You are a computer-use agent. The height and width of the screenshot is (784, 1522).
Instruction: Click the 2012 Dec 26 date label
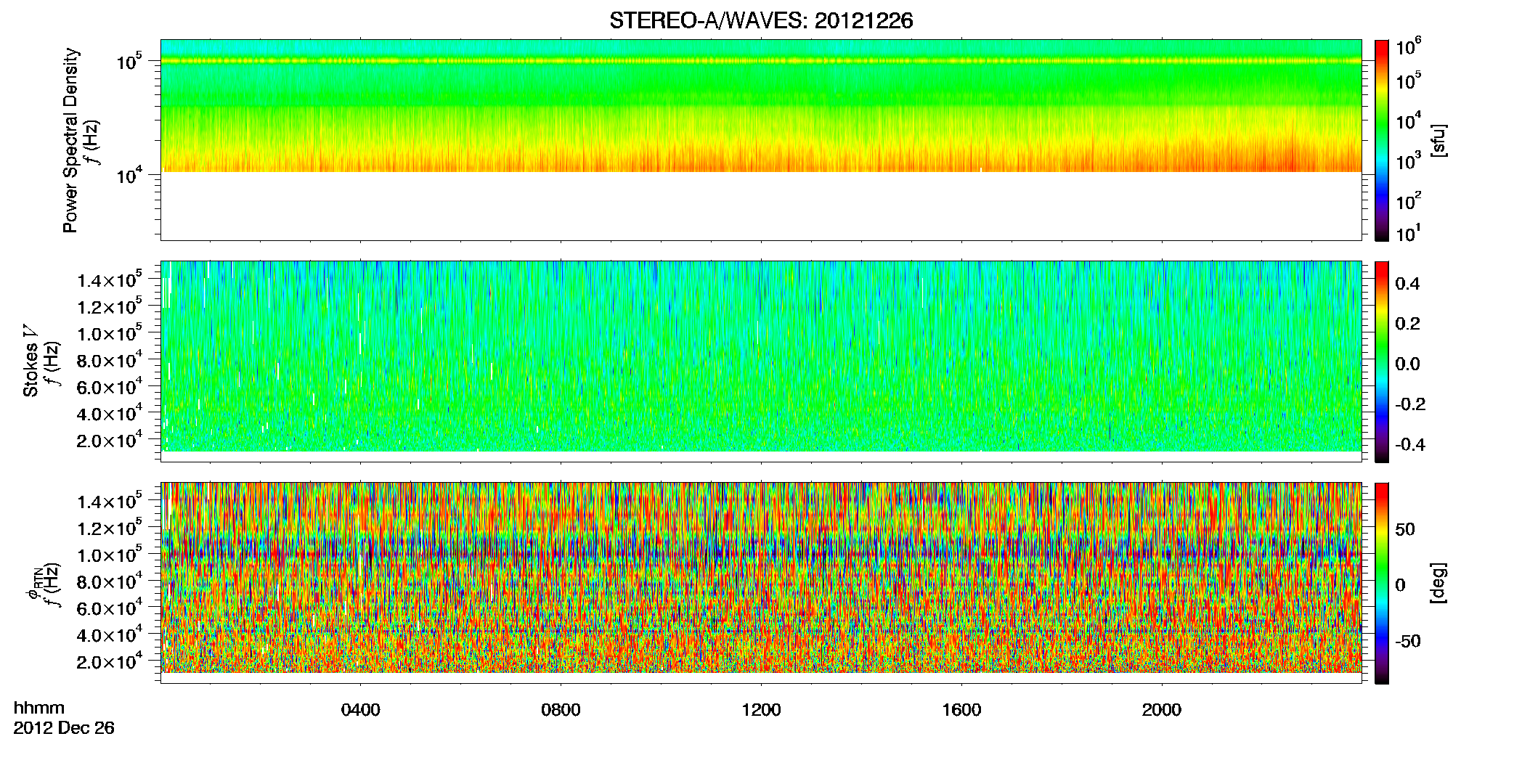click(x=64, y=728)
